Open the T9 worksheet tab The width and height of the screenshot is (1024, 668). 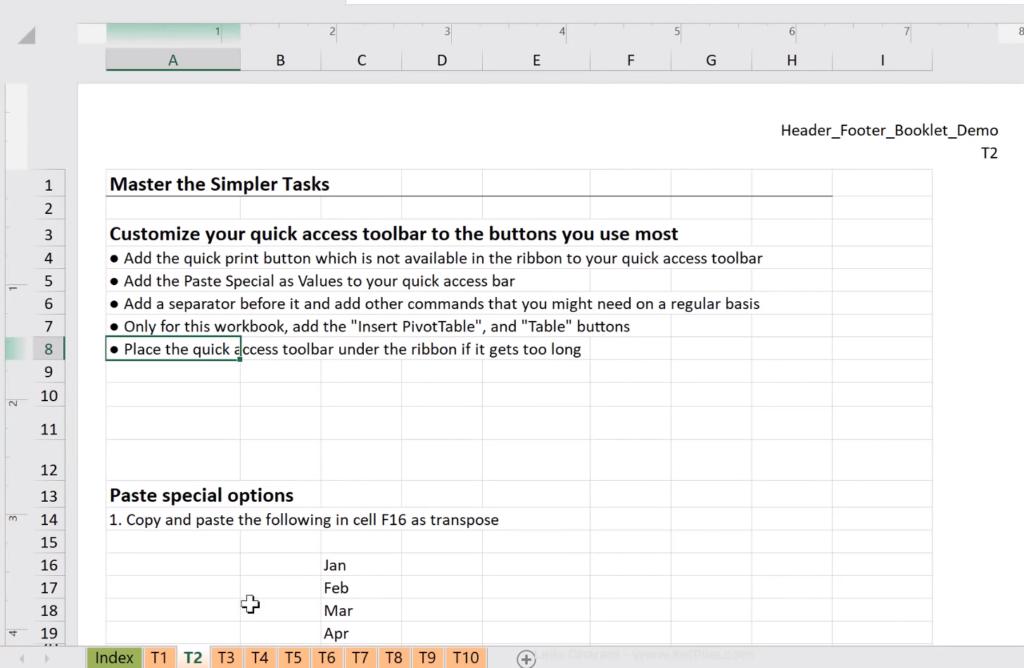[x=427, y=657]
